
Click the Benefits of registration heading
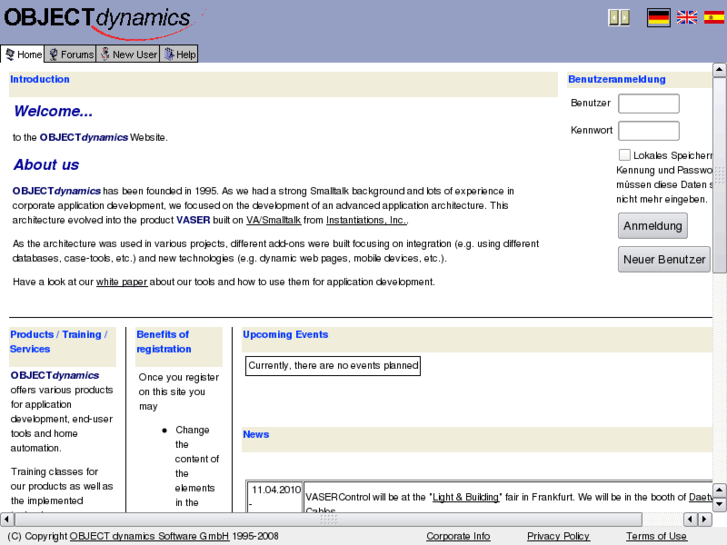[164, 342]
